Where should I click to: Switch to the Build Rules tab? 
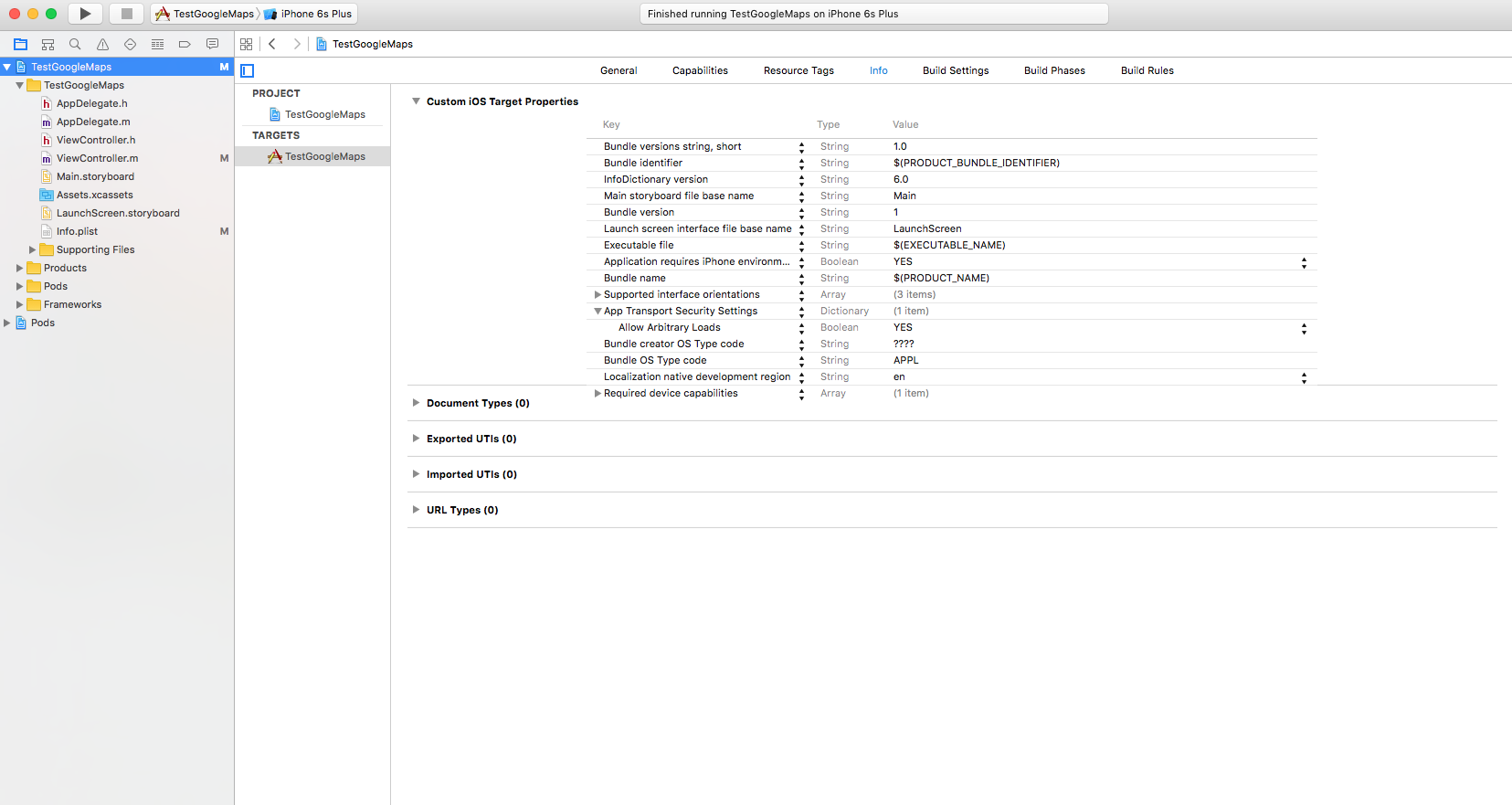point(1147,70)
